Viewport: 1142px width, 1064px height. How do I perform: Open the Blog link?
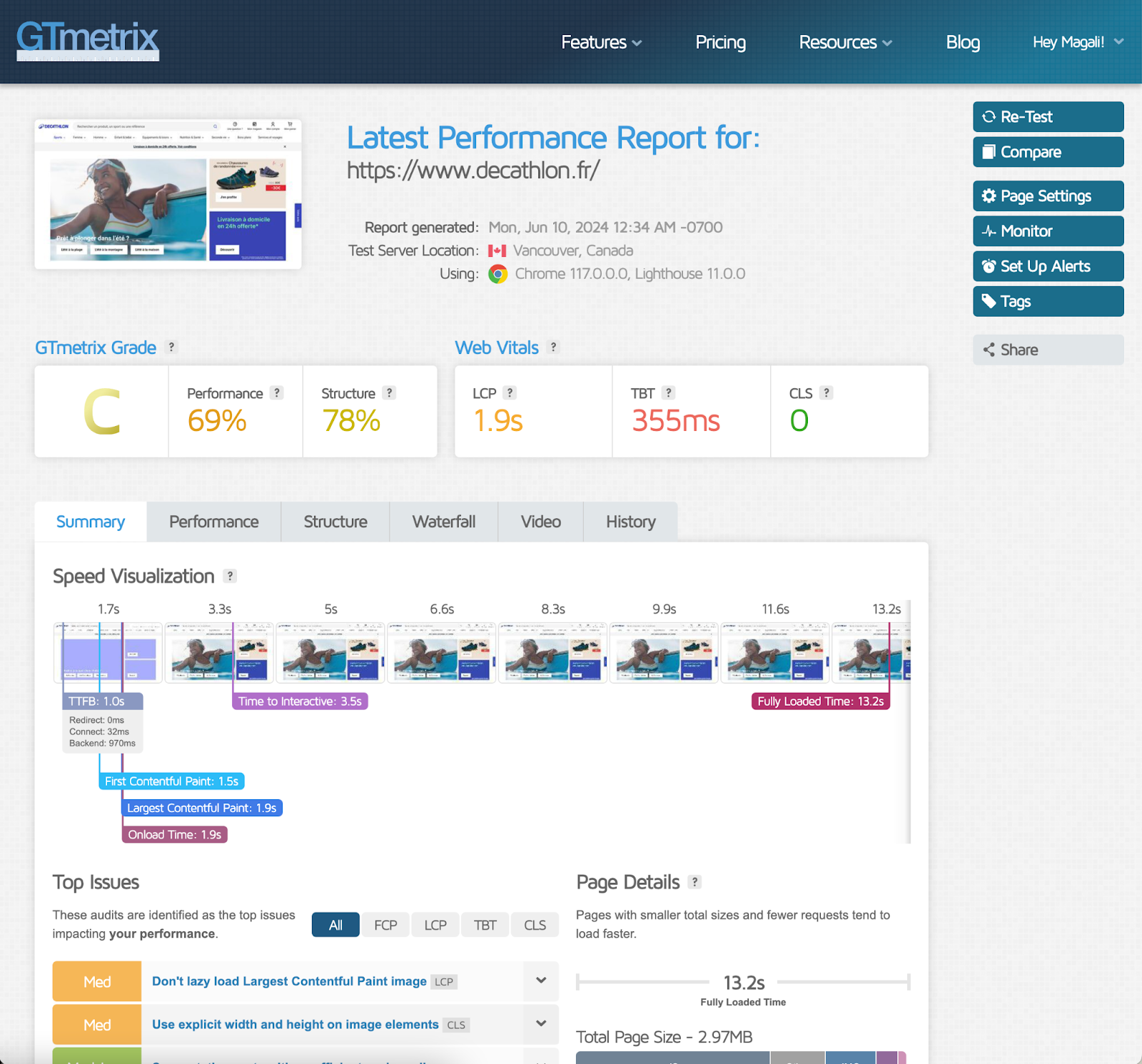963,42
